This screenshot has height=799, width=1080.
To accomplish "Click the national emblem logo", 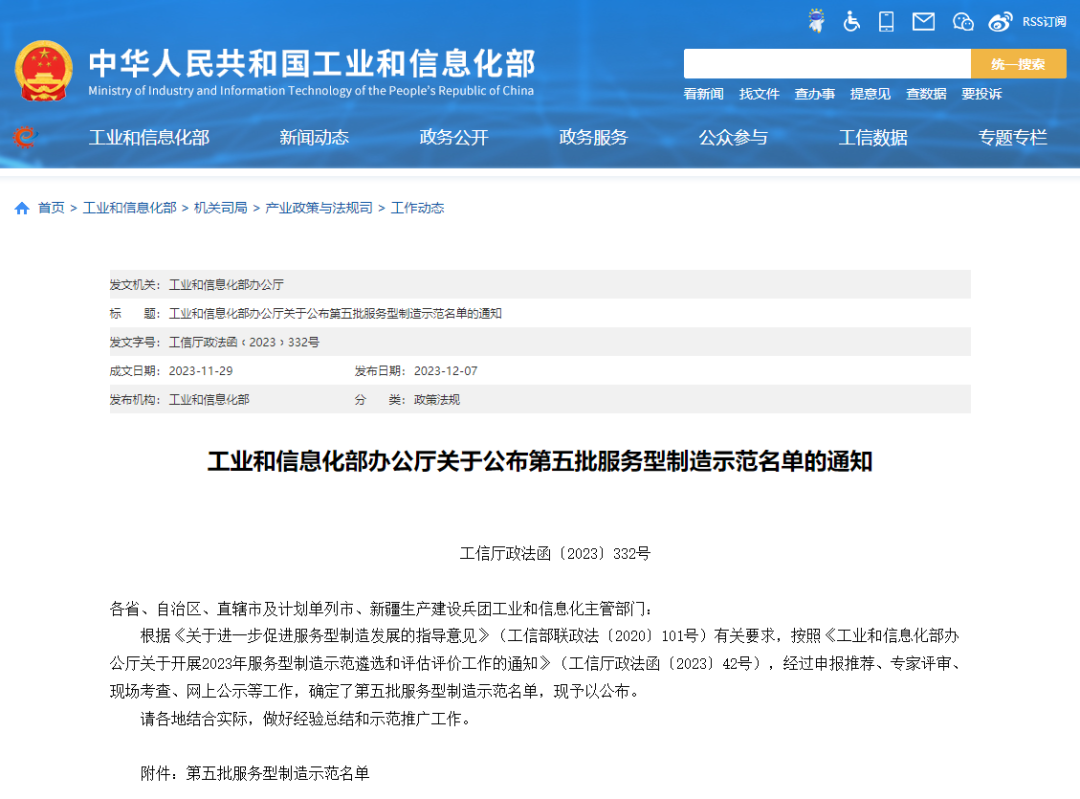I will pos(43,70).
